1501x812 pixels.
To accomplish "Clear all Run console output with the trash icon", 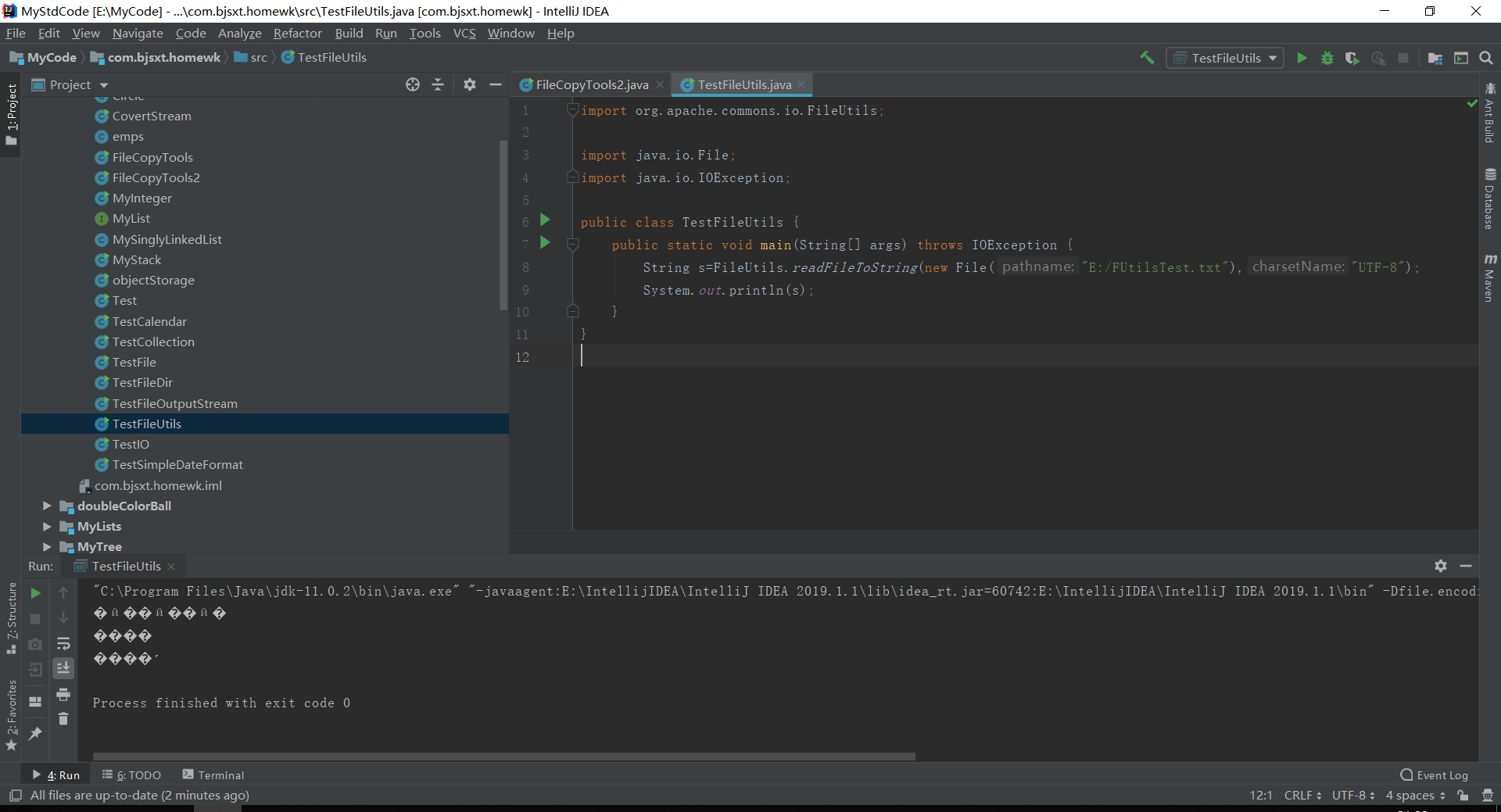I will 63,719.
